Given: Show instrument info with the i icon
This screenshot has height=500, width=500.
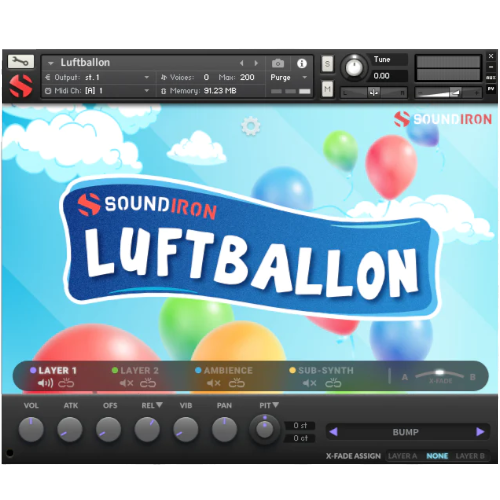Looking at the screenshot, I should point(302,63).
